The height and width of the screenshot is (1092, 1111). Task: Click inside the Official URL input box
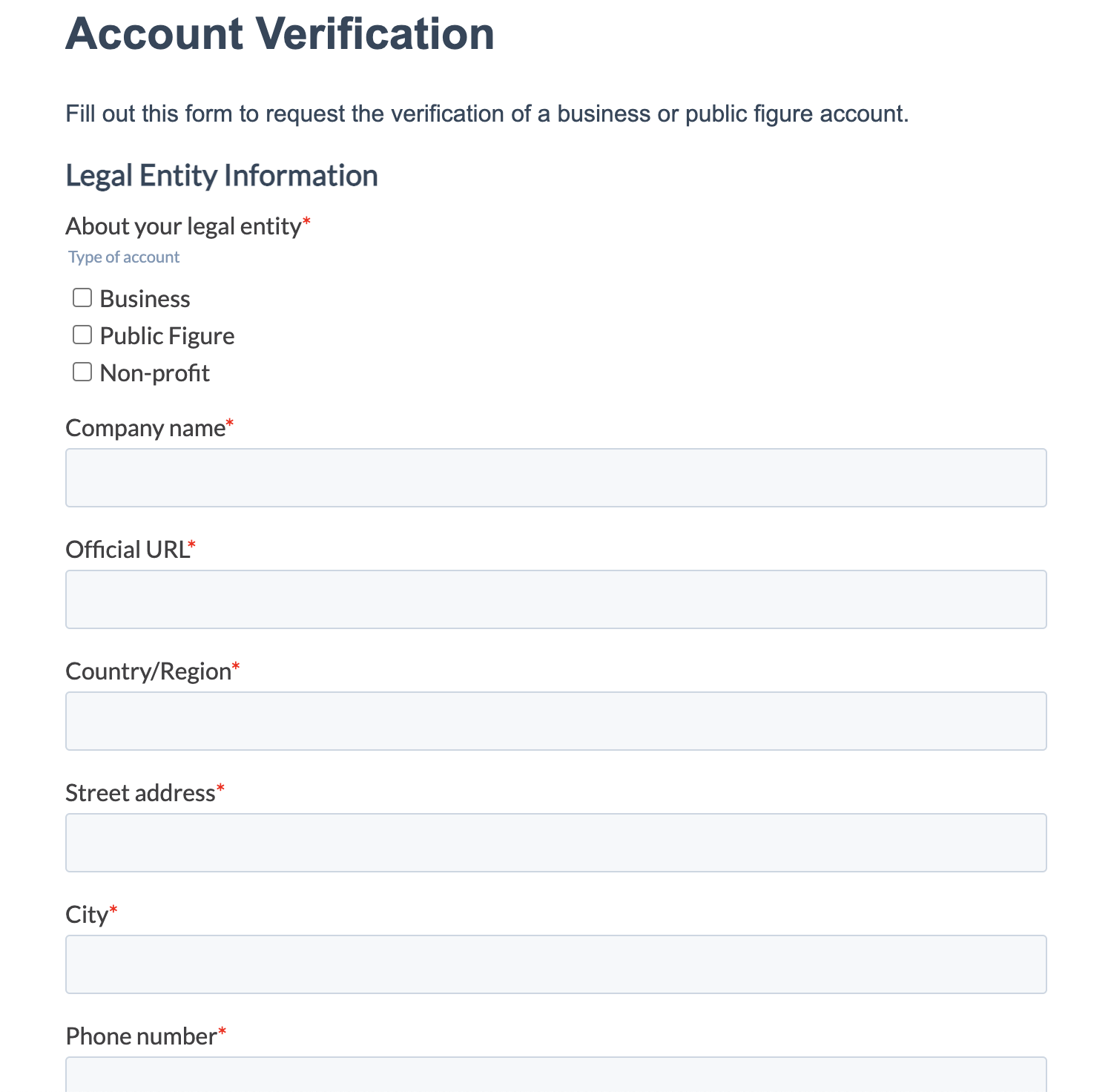555,599
